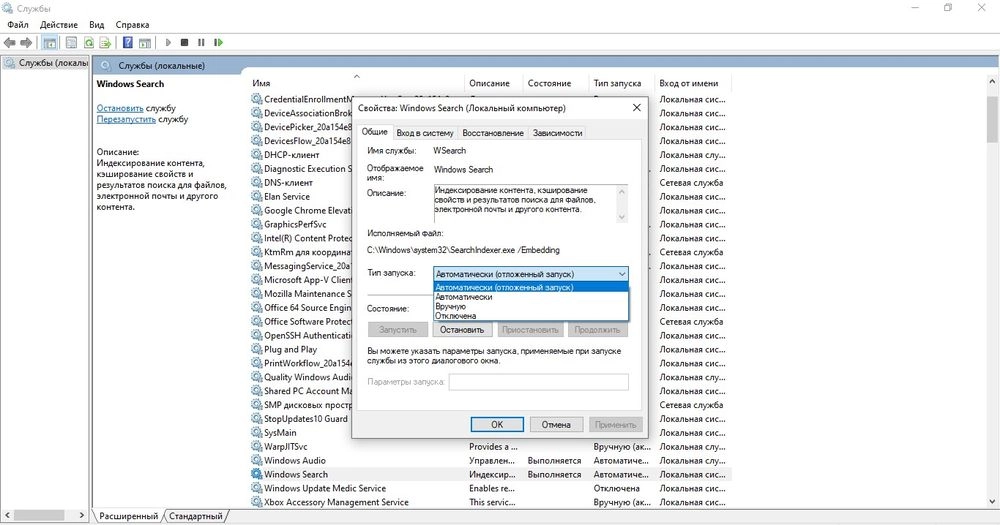Click the gear icon of Google Chrome Elevation service
1000x525 pixels.
[256, 211]
